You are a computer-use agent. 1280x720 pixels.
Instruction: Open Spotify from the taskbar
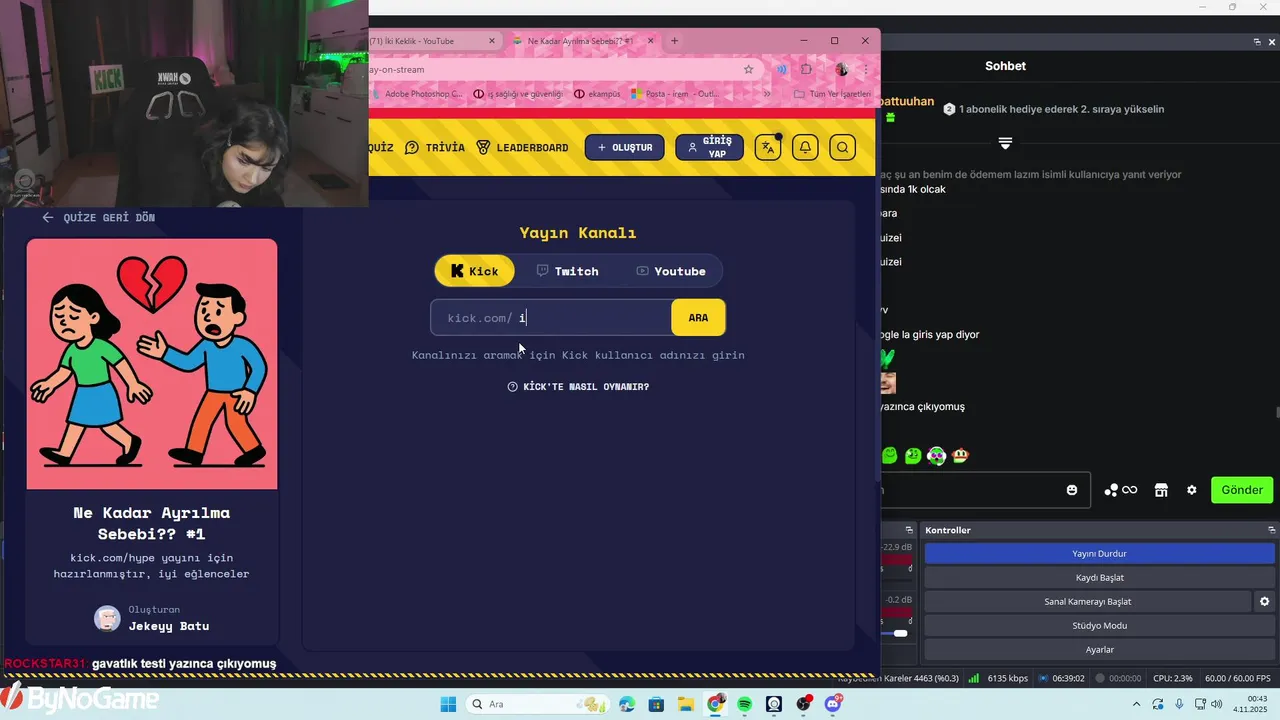(744, 704)
